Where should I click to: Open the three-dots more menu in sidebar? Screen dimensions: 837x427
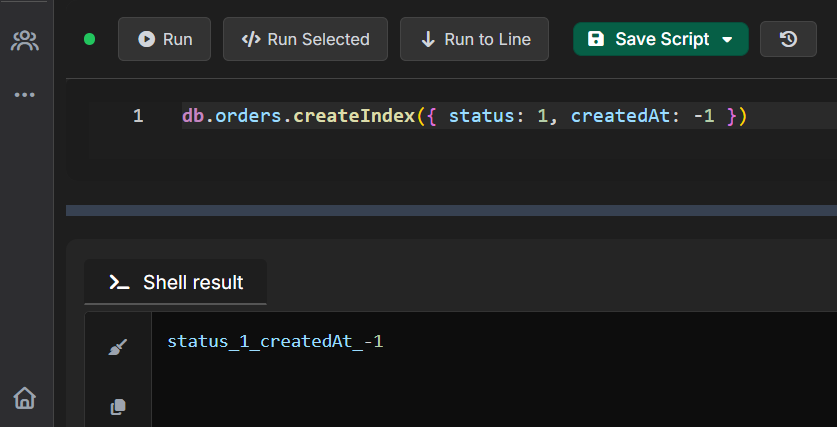[x=25, y=95]
